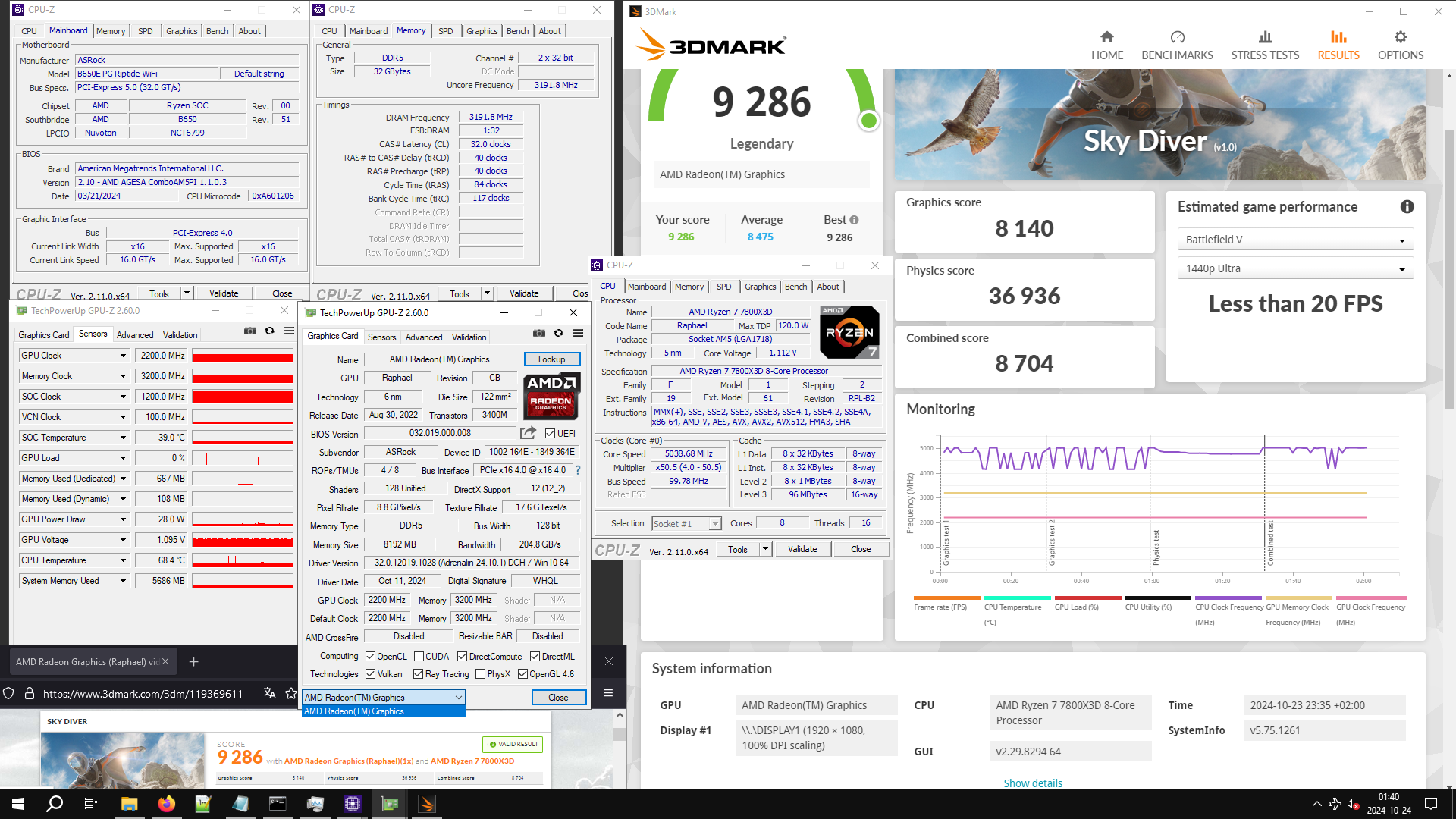Screen dimensions: 1456x819
Task: Toggle OpenCL checkbox
Action: [371, 657]
